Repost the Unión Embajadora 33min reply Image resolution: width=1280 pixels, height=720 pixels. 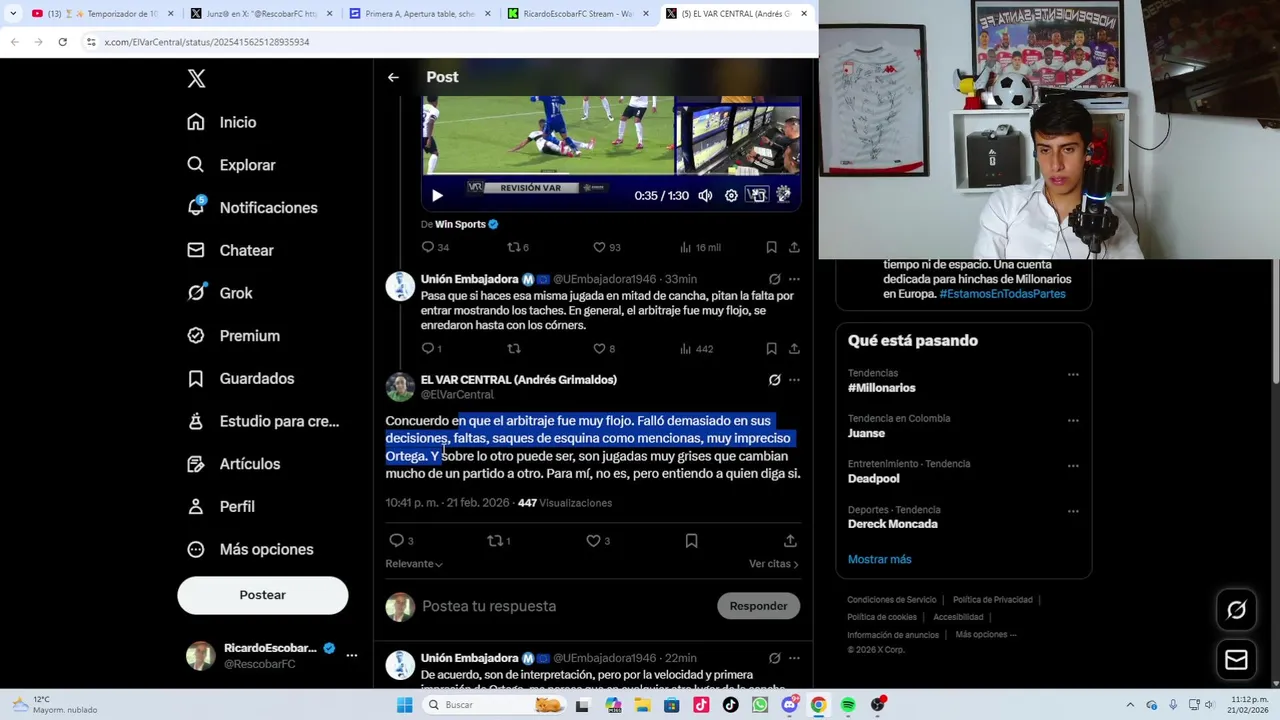coord(514,348)
